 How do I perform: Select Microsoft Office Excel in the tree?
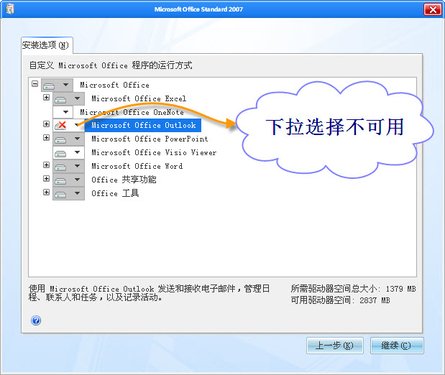coord(139,99)
